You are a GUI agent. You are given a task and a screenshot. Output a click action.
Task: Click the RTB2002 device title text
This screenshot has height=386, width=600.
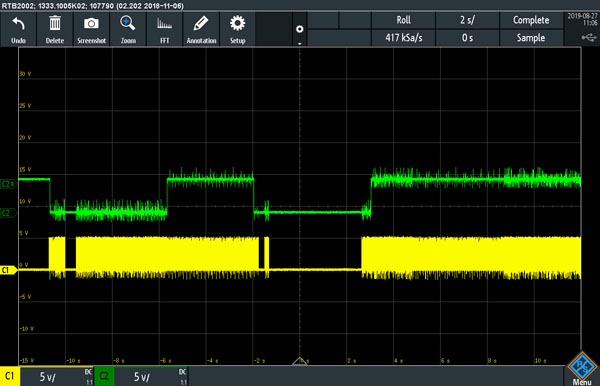pos(93,6)
